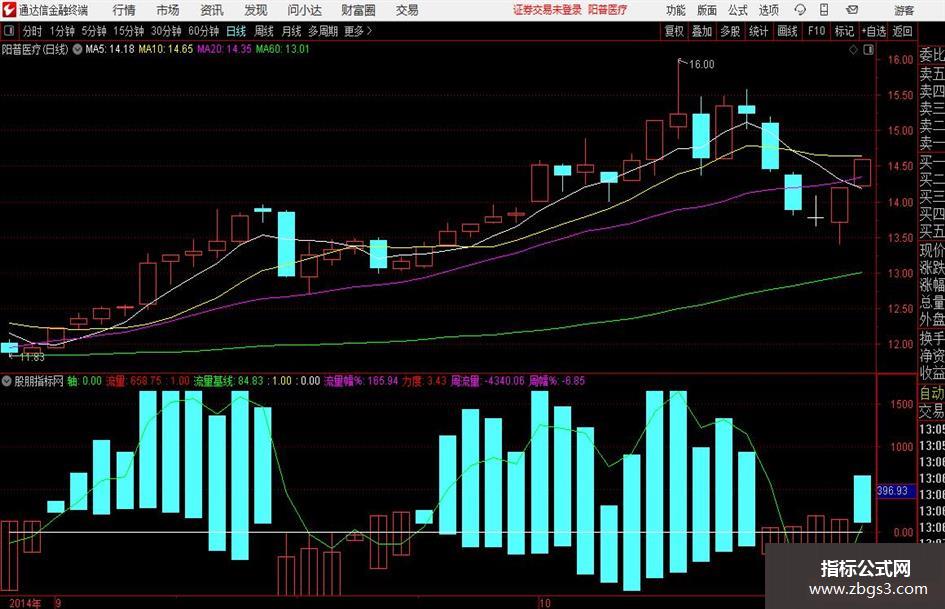Open the customer service headset icon
945x609 pixels.
pyautogui.click(x=800, y=10)
